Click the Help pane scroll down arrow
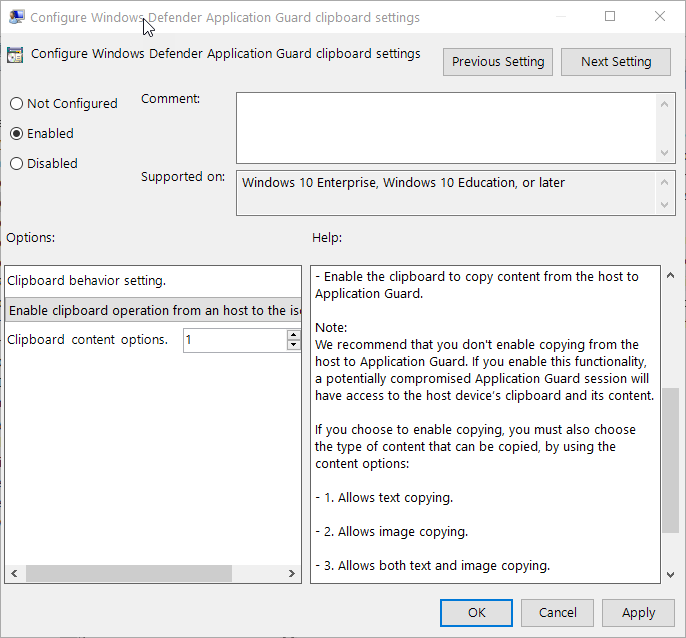 pyautogui.click(x=670, y=575)
